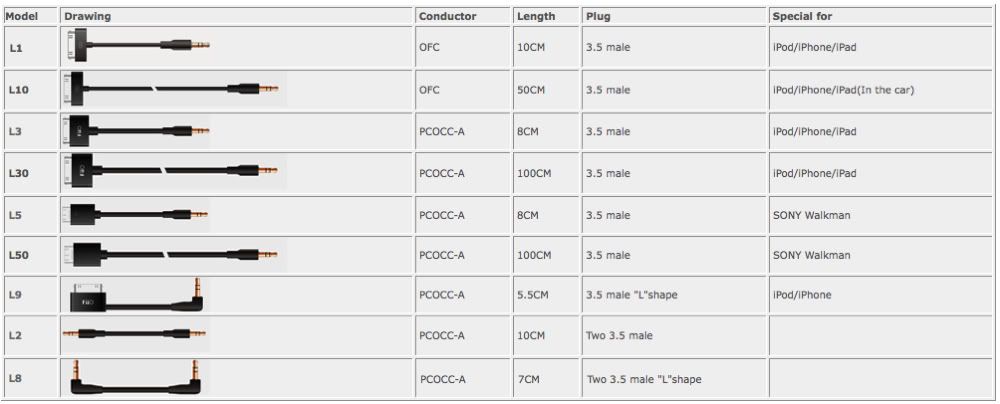Click the L1 cable drawing
The width and height of the screenshot is (1000, 404).
pyautogui.click(x=135, y=46)
